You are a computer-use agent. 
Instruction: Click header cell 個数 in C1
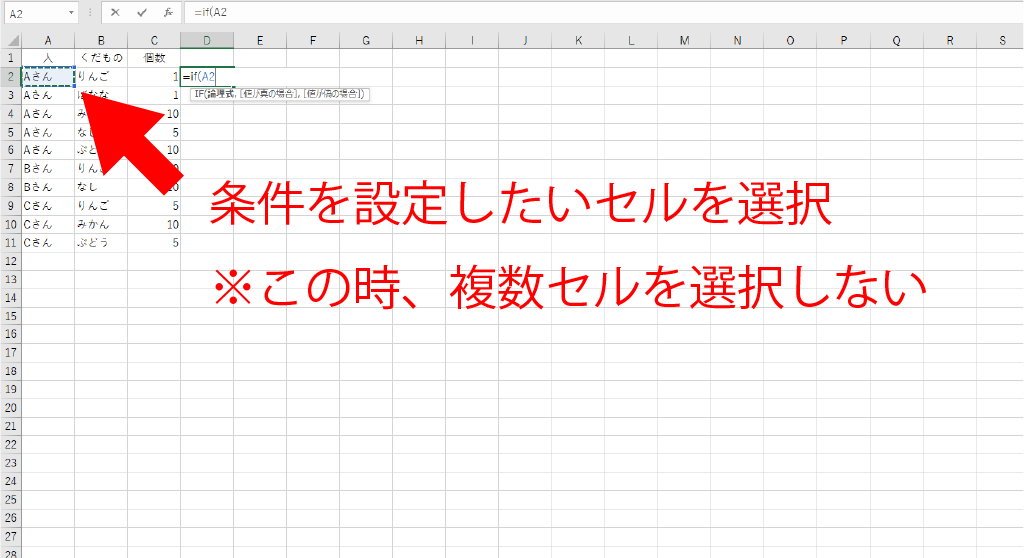point(154,58)
